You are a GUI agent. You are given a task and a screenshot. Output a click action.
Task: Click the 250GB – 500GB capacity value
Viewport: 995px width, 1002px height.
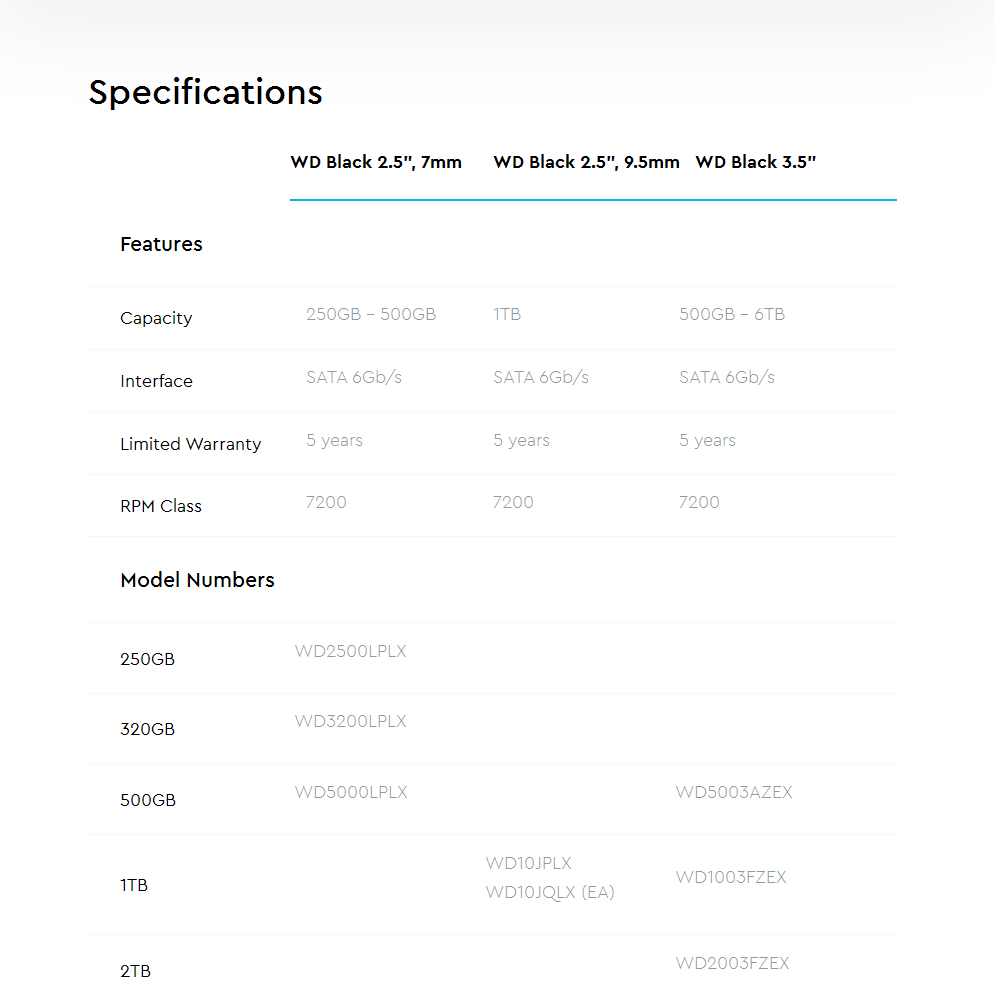[371, 314]
